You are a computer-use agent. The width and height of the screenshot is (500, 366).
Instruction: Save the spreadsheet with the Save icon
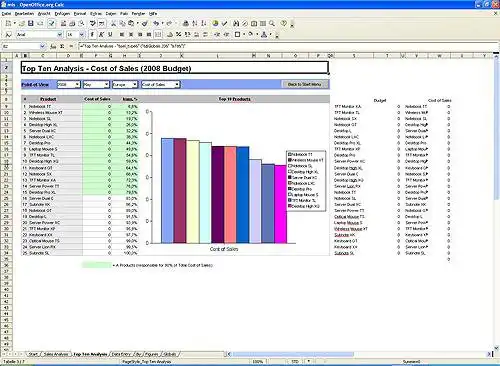click(x=31, y=23)
